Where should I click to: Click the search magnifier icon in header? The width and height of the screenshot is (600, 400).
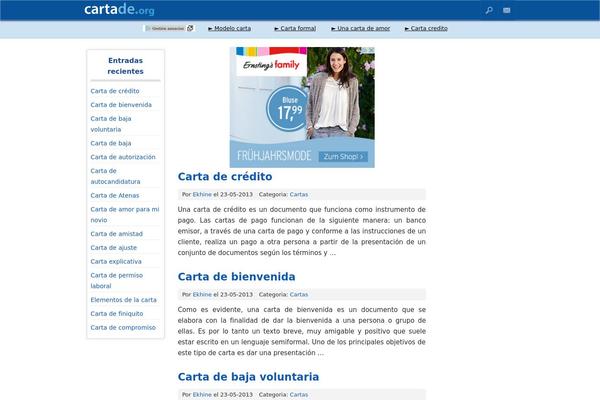point(488,10)
